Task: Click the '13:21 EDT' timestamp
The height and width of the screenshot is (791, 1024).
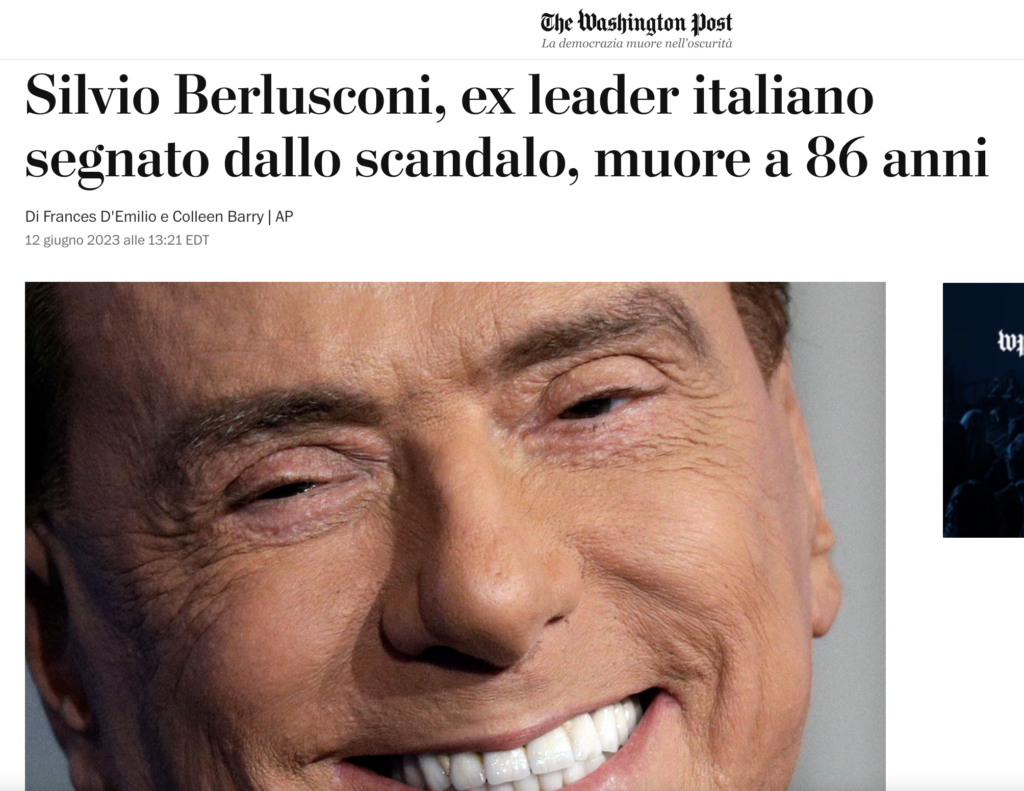Action: click(x=178, y=240)
